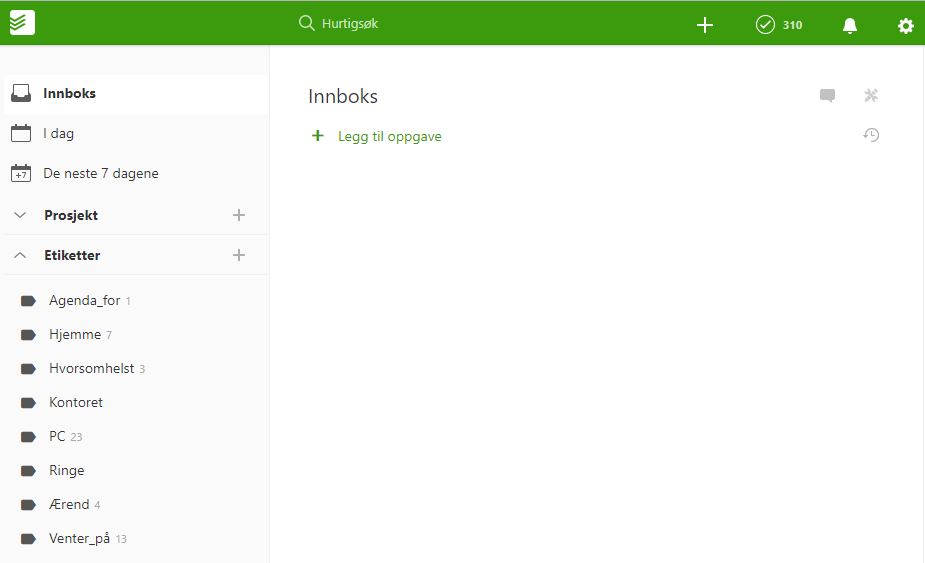The image size is (925, 563).
Task: Select the PC label
Action: tap(57, 436)
